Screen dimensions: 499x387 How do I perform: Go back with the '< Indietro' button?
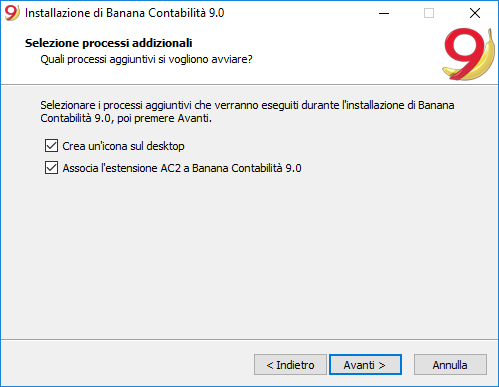click(x=290, y=365)
